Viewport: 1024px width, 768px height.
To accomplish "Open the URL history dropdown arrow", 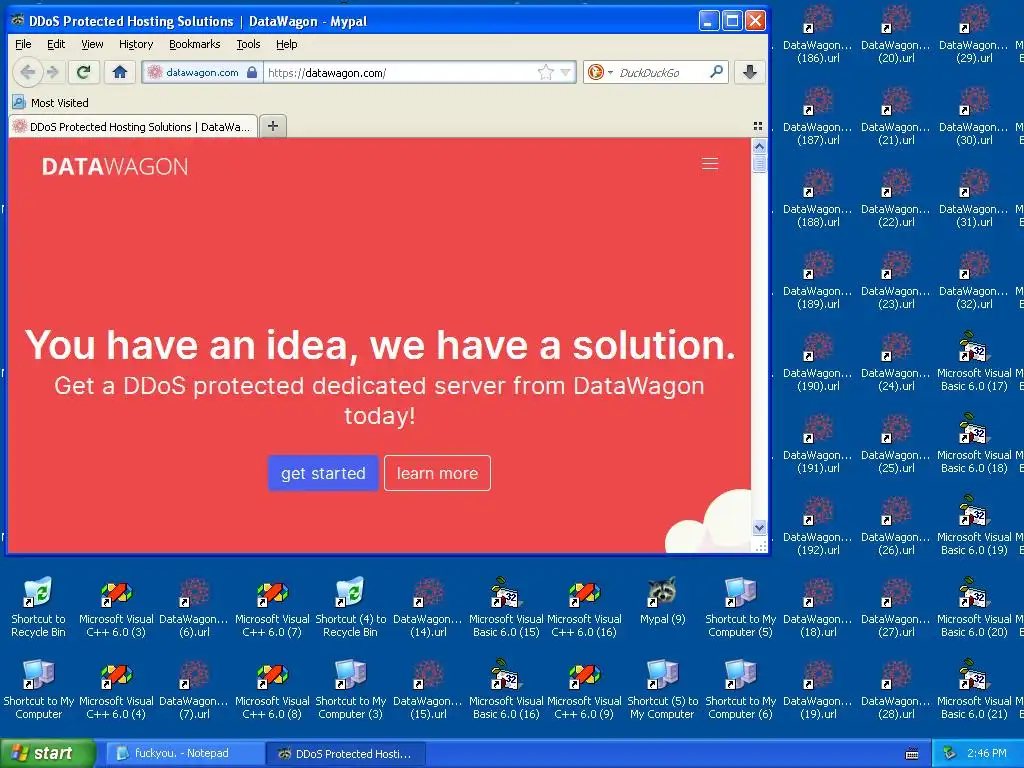I will pos(566,72).
